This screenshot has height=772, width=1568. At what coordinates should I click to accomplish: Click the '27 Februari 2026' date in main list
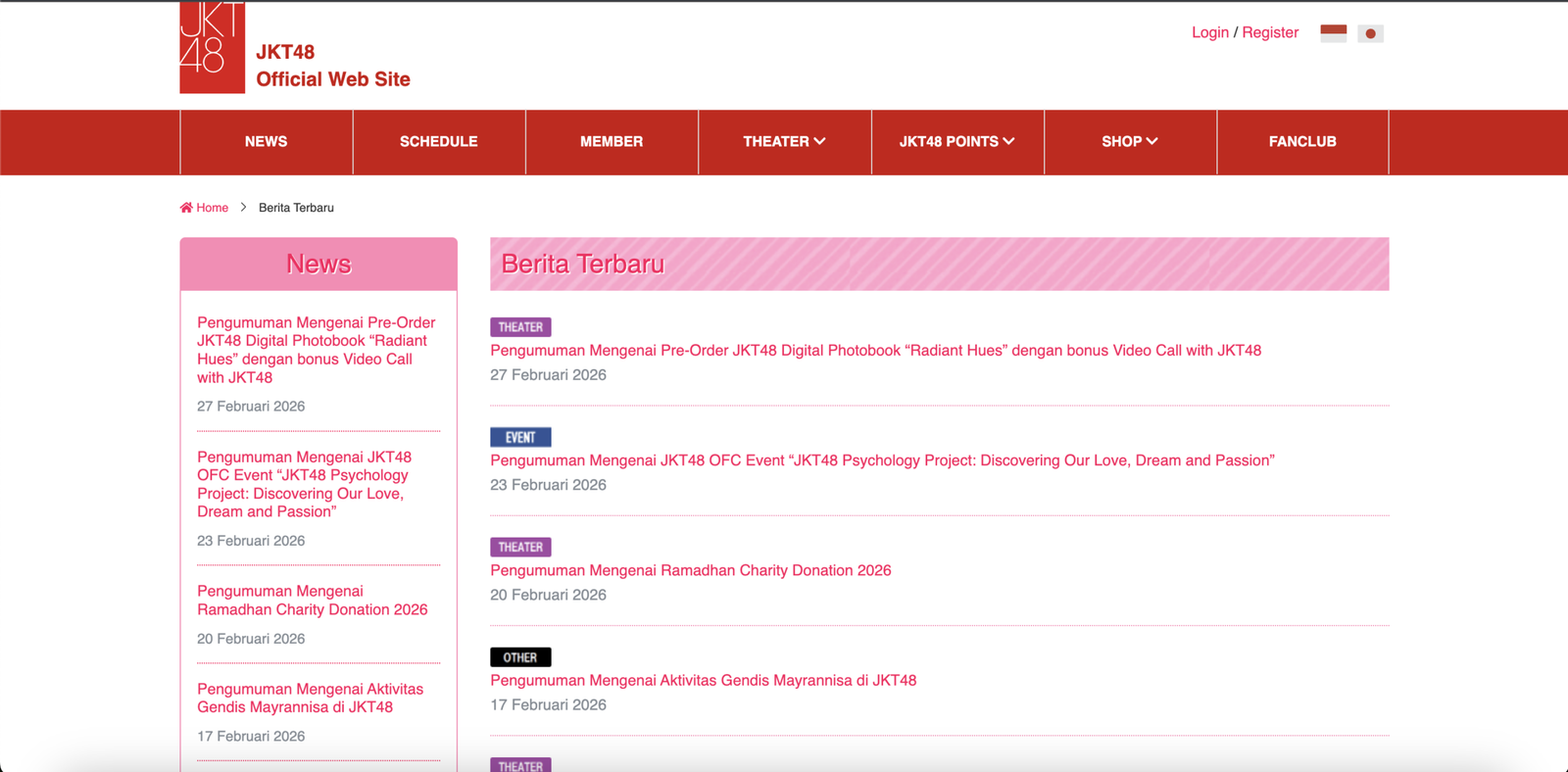coord(548,375)
